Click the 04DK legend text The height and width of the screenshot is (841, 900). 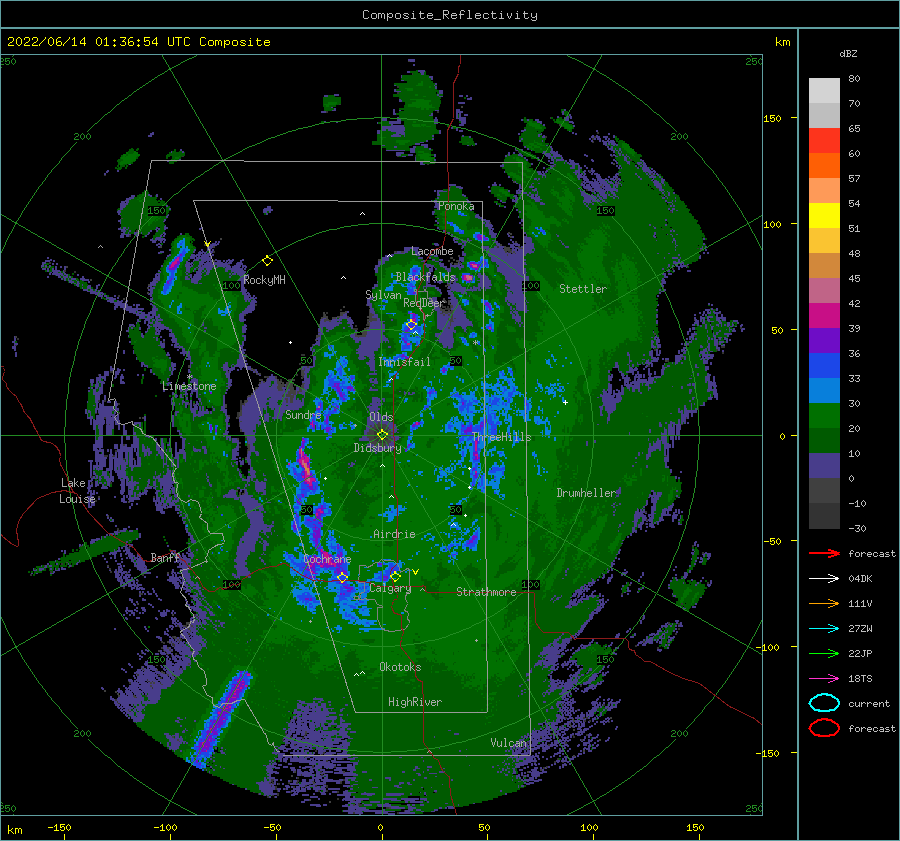(x=860, y=579)
